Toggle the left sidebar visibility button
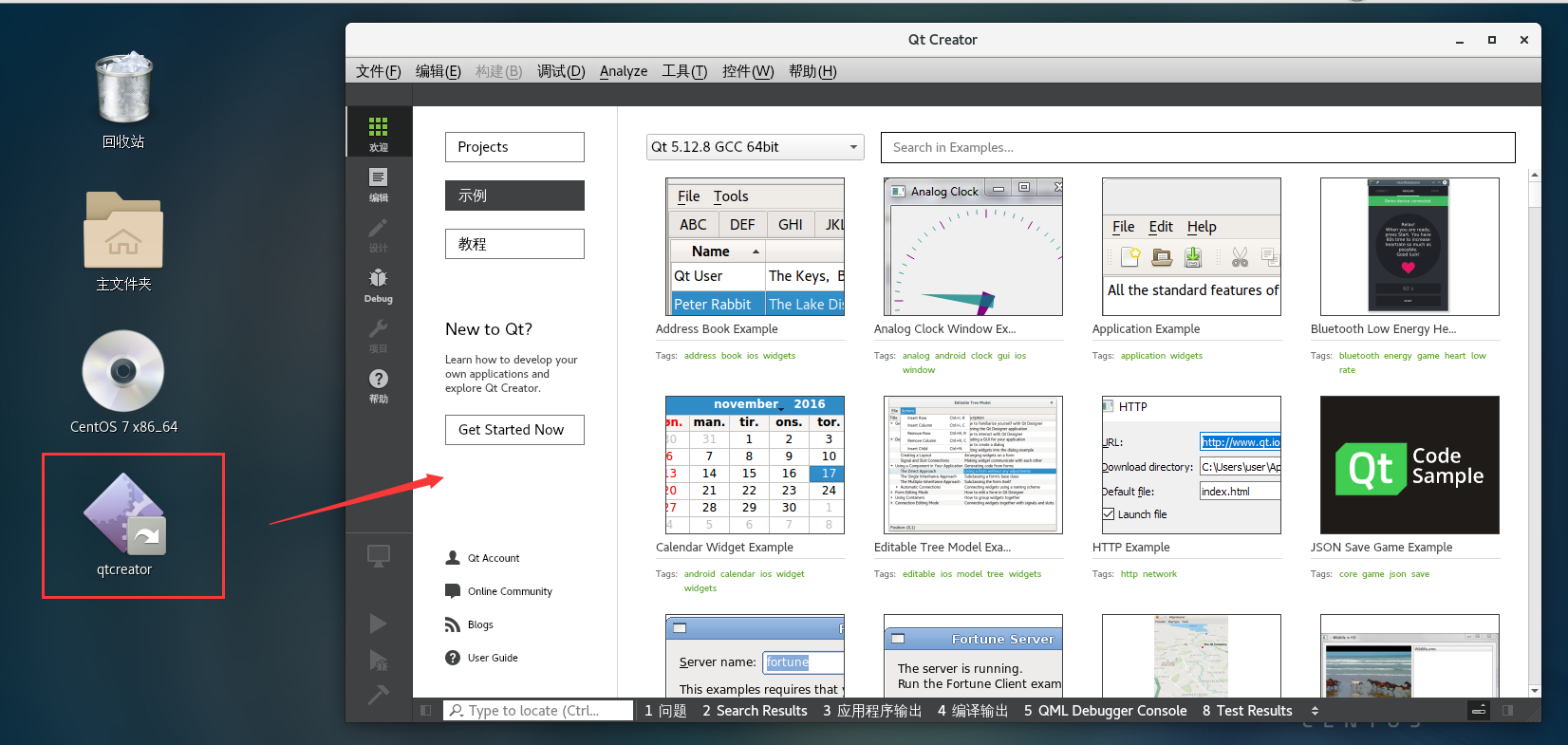Screen dimensions: 1568x745 (x=425, y=710)
